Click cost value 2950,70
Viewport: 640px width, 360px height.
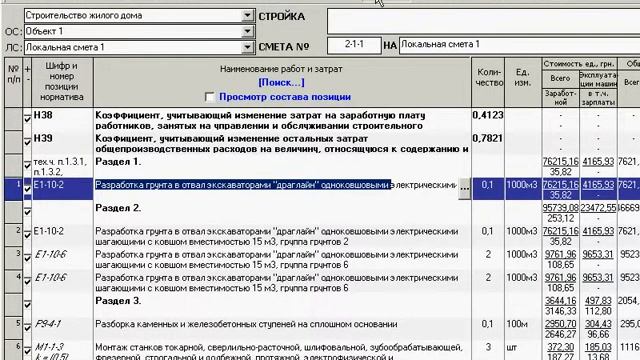tap(560, 324)
